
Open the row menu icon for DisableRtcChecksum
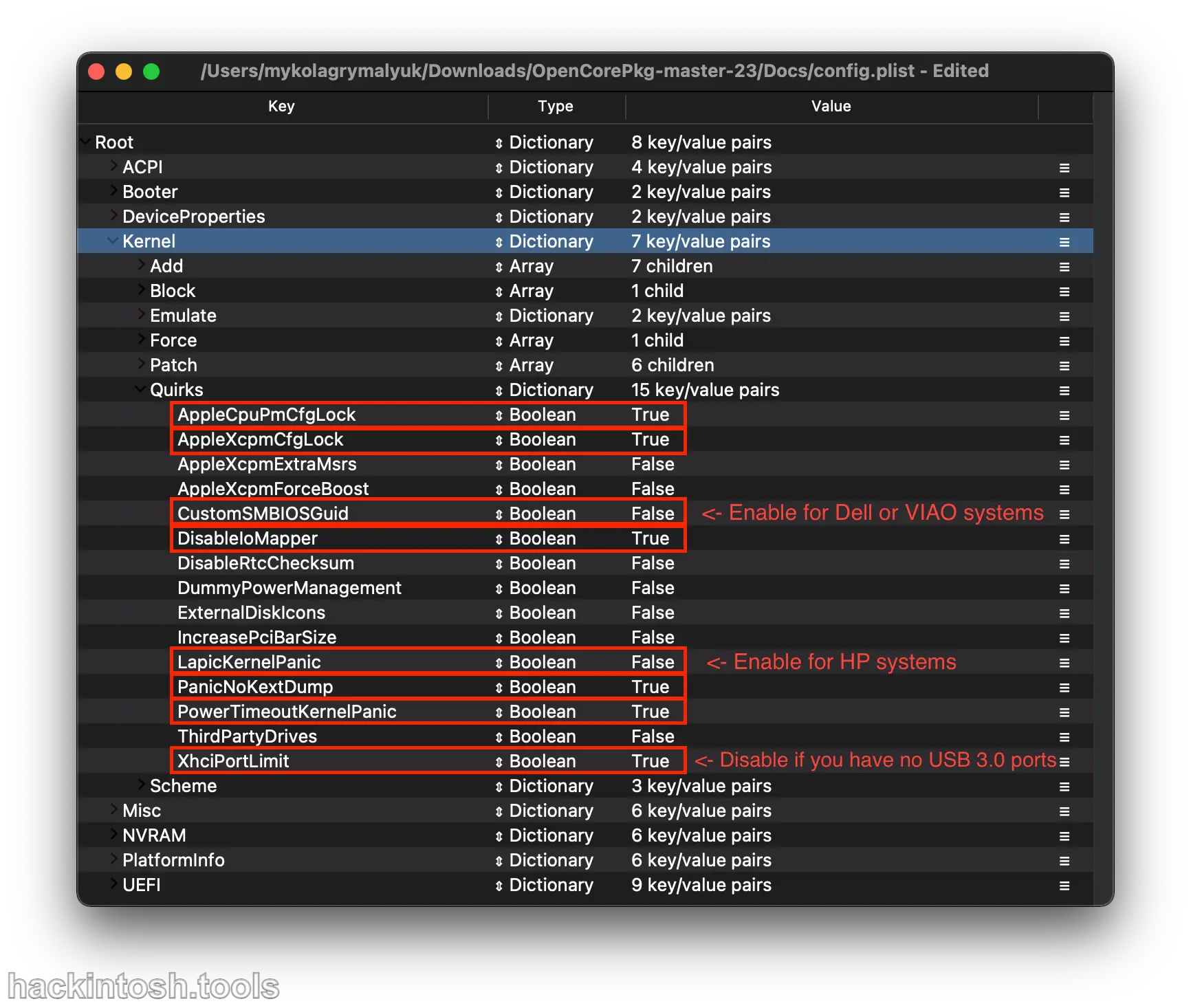click(x=1064, y=564)
